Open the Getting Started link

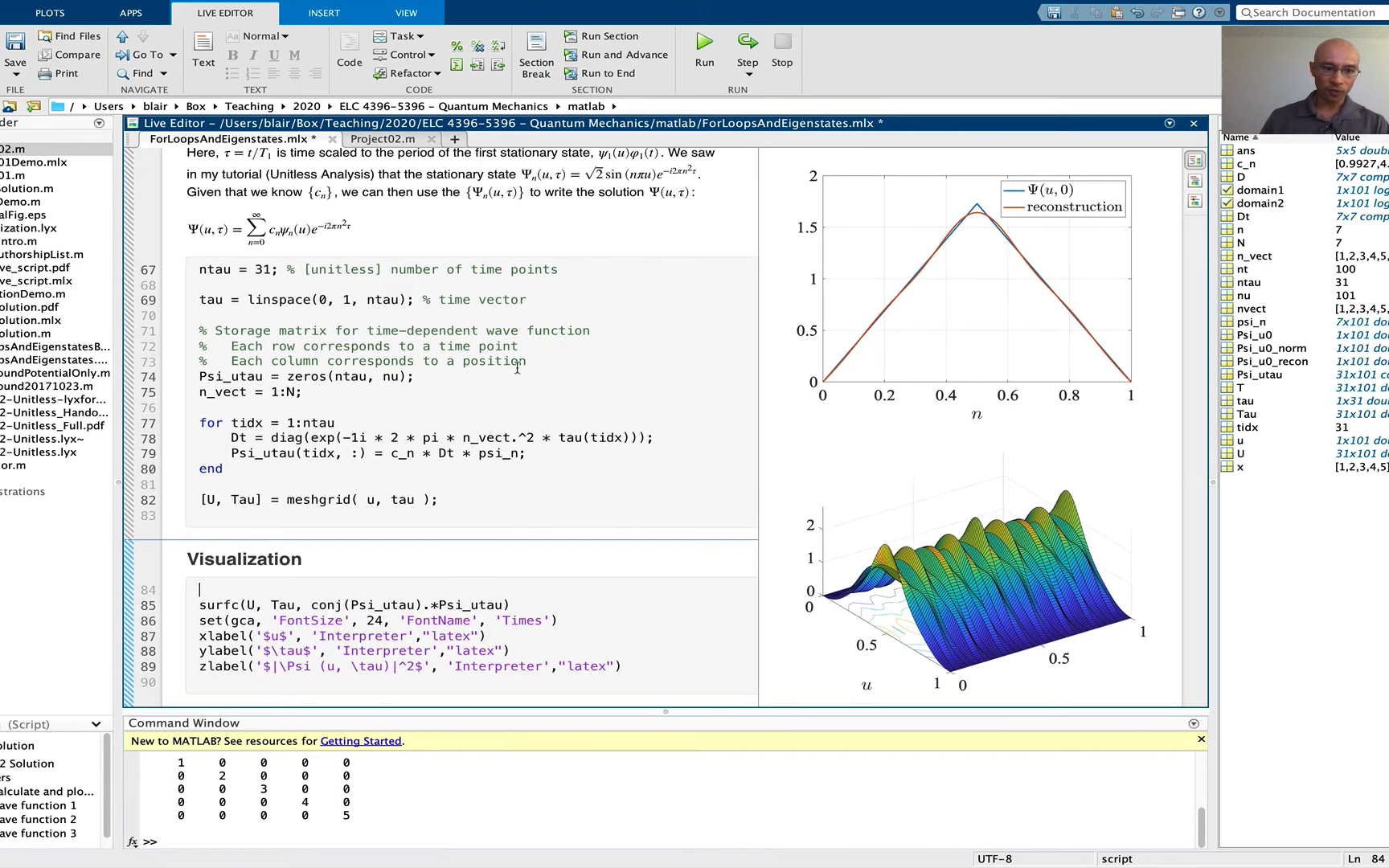pos(360,741)
